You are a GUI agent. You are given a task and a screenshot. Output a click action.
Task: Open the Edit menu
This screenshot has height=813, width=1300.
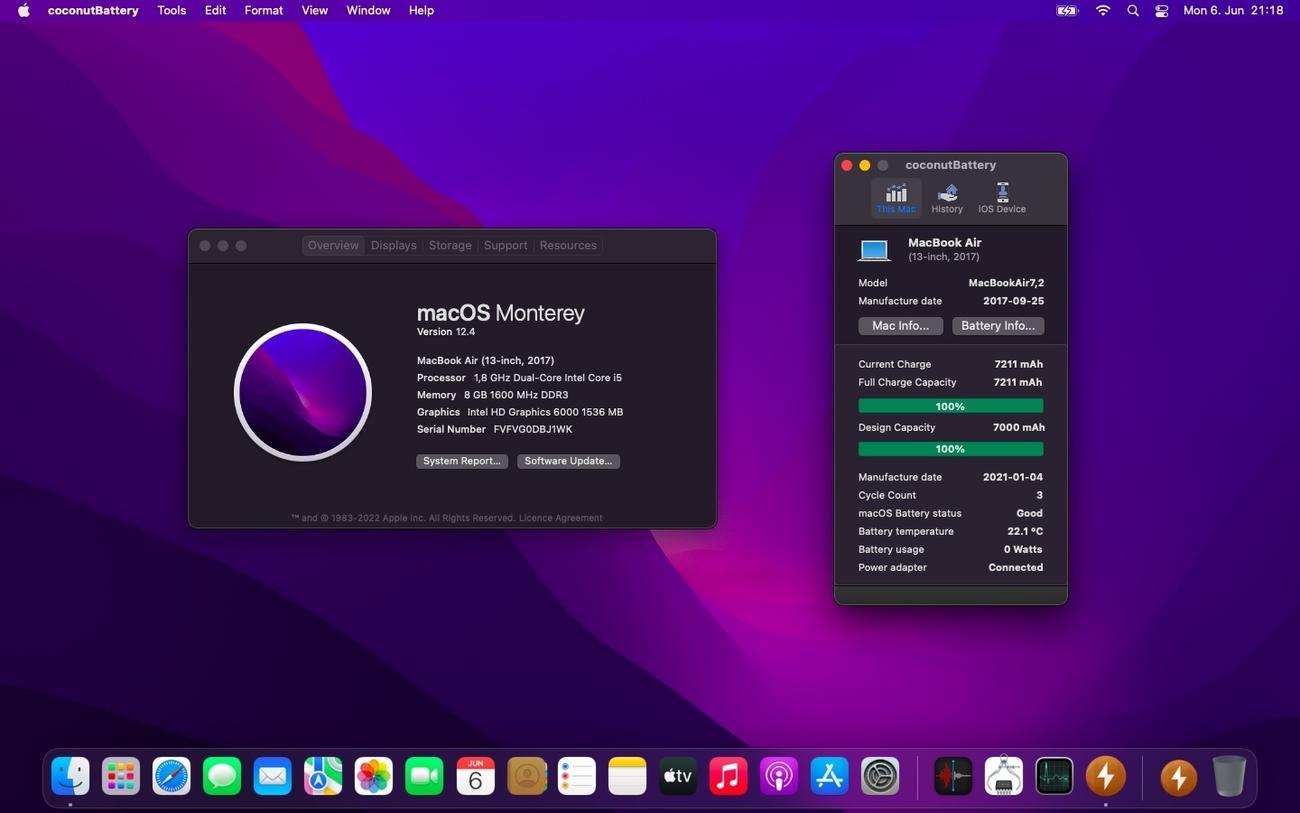[x=215, y=10]
